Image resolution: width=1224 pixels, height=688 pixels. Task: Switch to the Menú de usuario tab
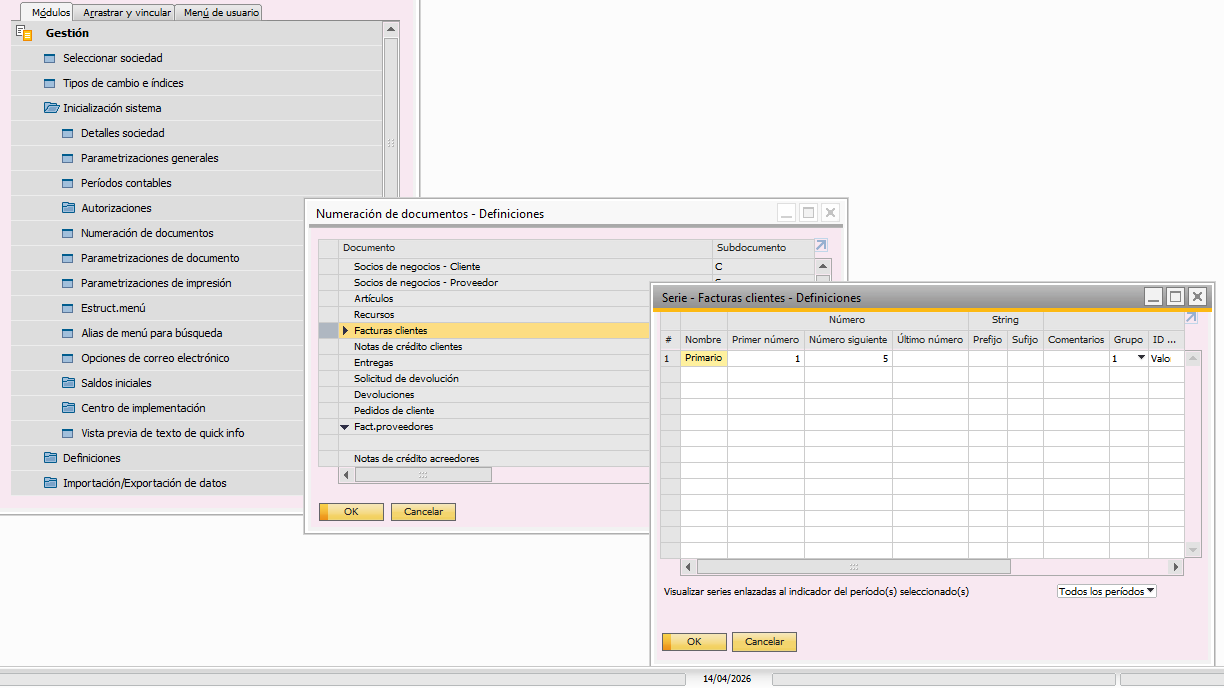(220, 13)
